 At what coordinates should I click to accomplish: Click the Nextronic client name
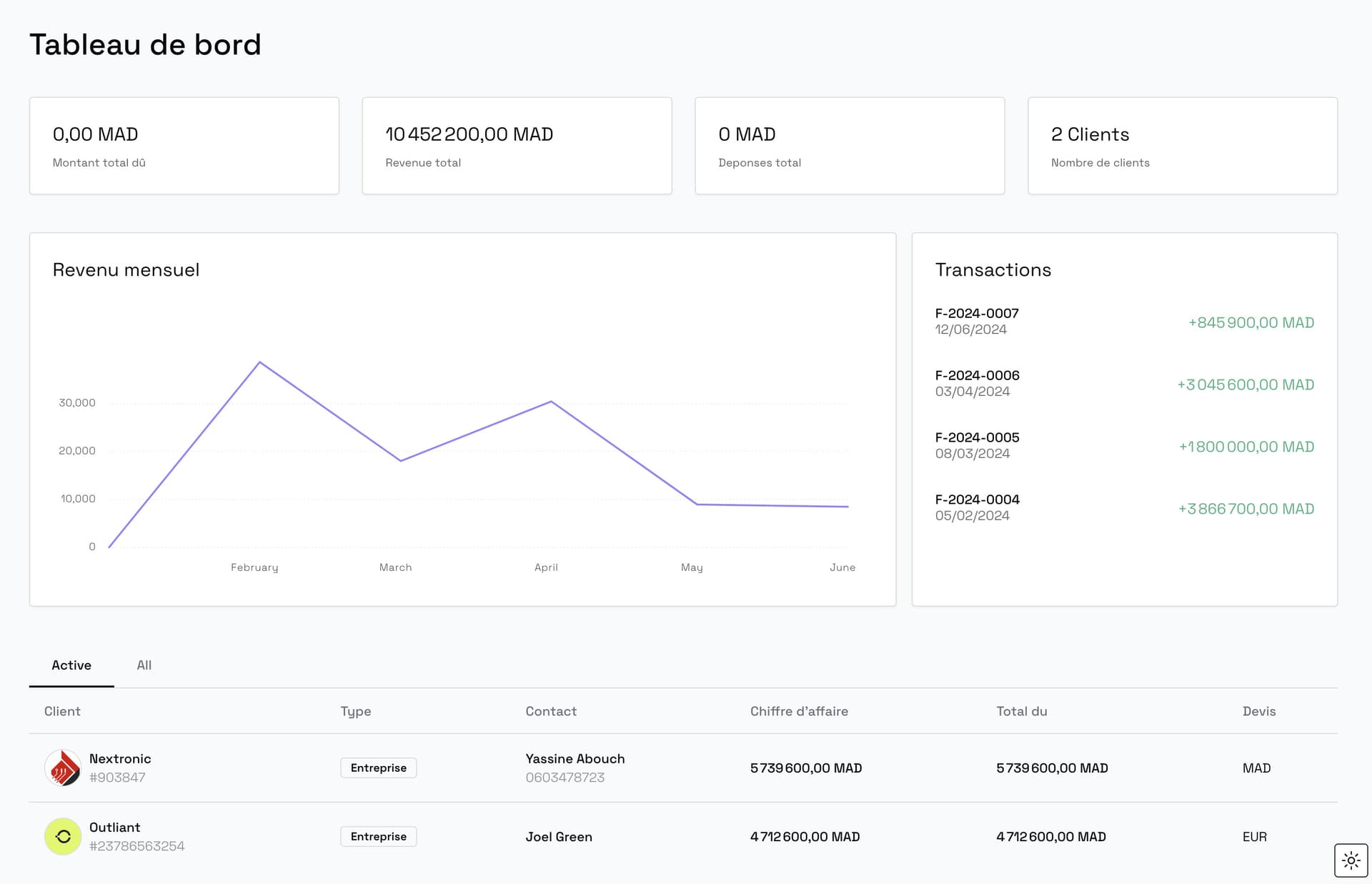[120, 759]
